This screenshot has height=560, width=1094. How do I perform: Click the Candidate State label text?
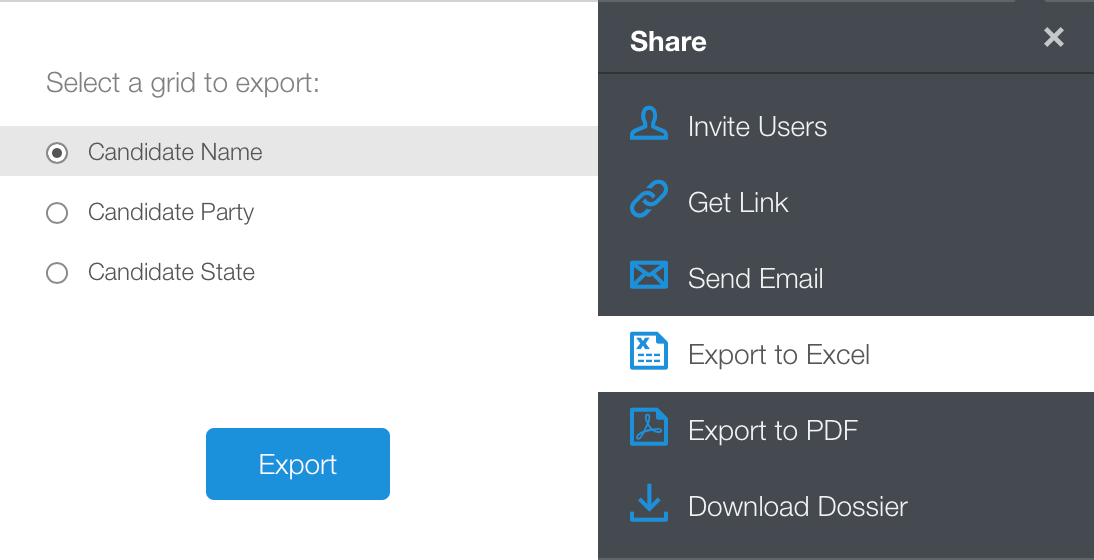click(171, 272)
